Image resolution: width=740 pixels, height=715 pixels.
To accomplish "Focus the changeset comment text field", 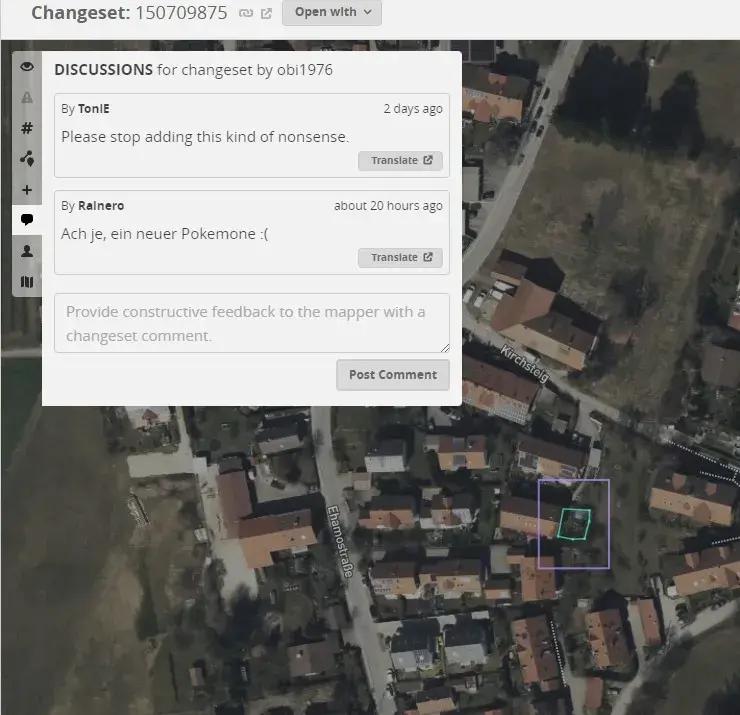I will pos(251,323).
